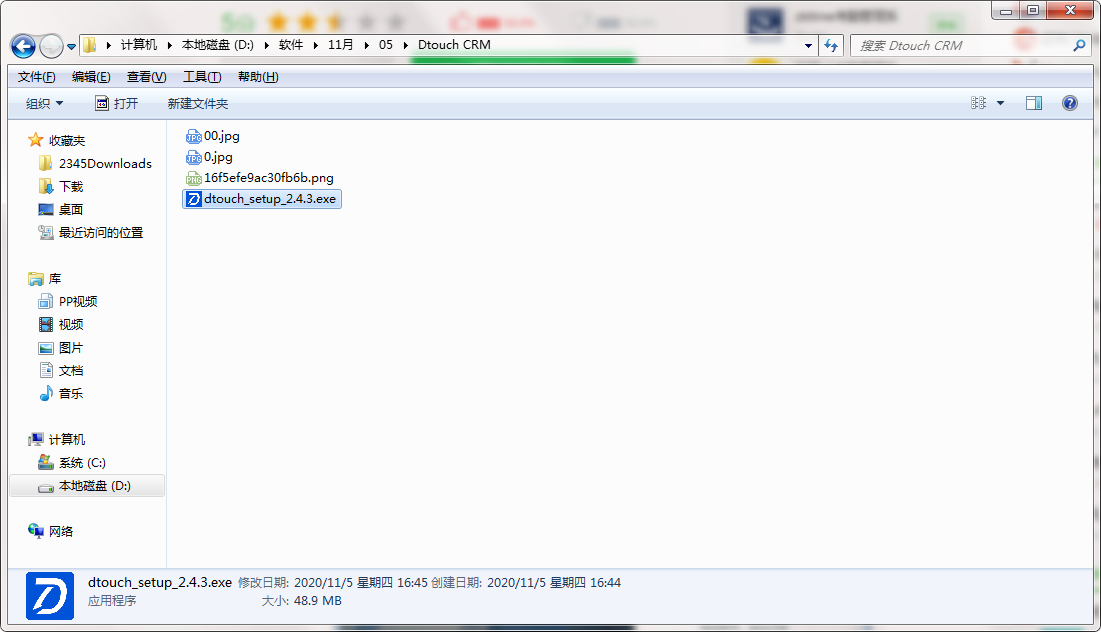Open the Help question mark icon
The height and width of the screenshot is (632, 1101).
click(1069, 103)
